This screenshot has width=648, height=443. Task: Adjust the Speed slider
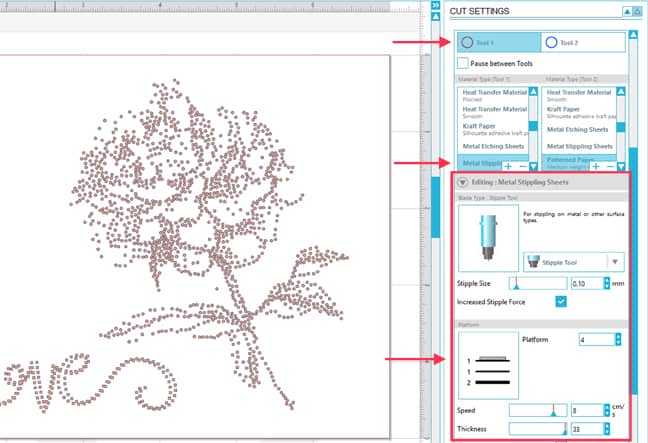[551, 410]
